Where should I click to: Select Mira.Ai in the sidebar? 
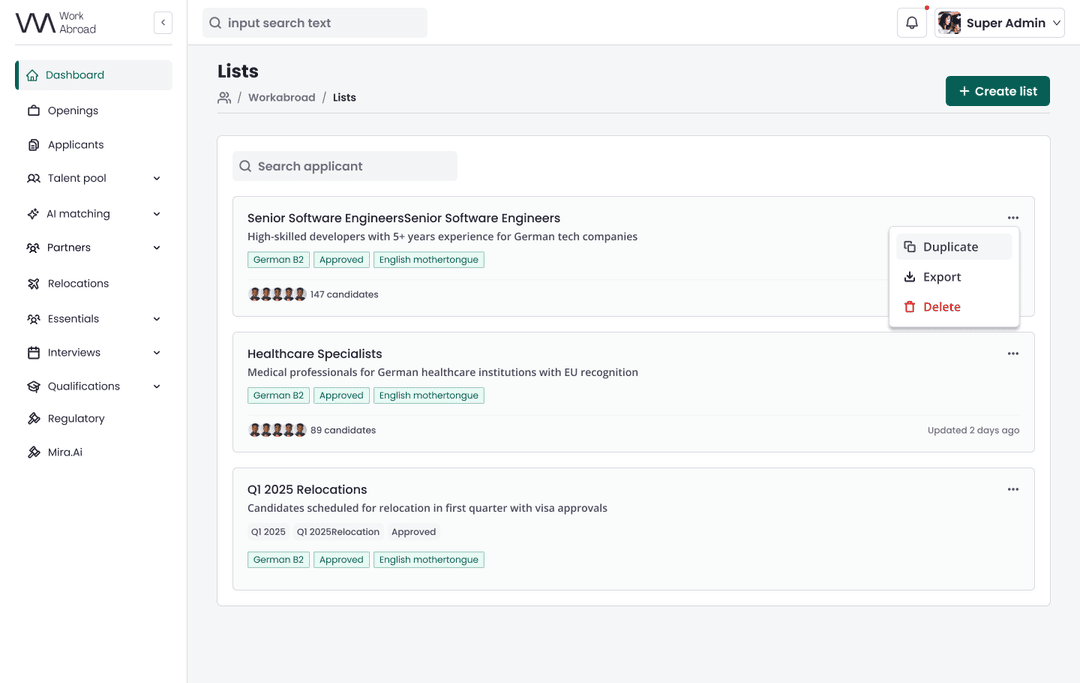[63, 451]
